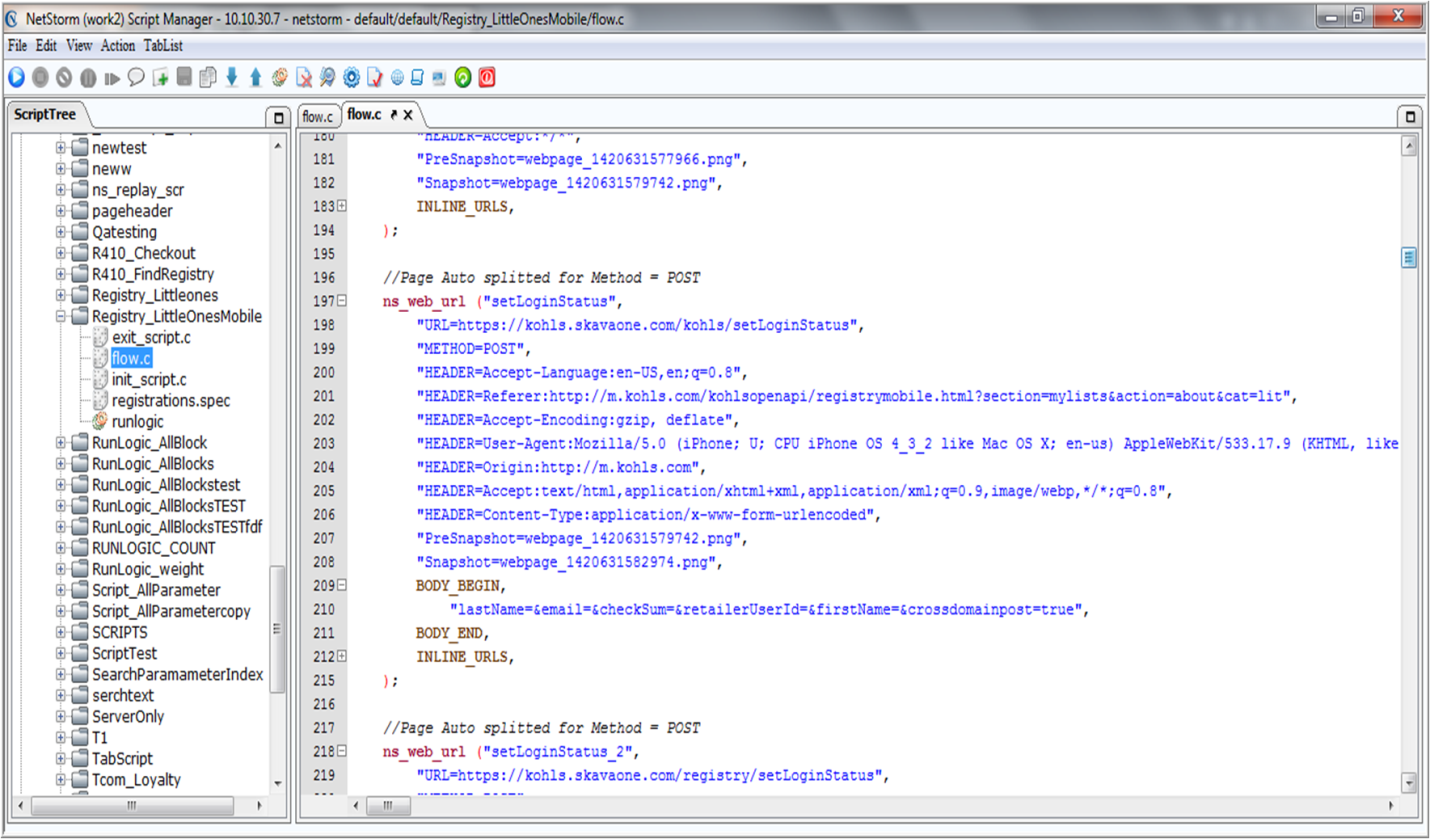Click the blue down arrow icon

coord(232,77)
